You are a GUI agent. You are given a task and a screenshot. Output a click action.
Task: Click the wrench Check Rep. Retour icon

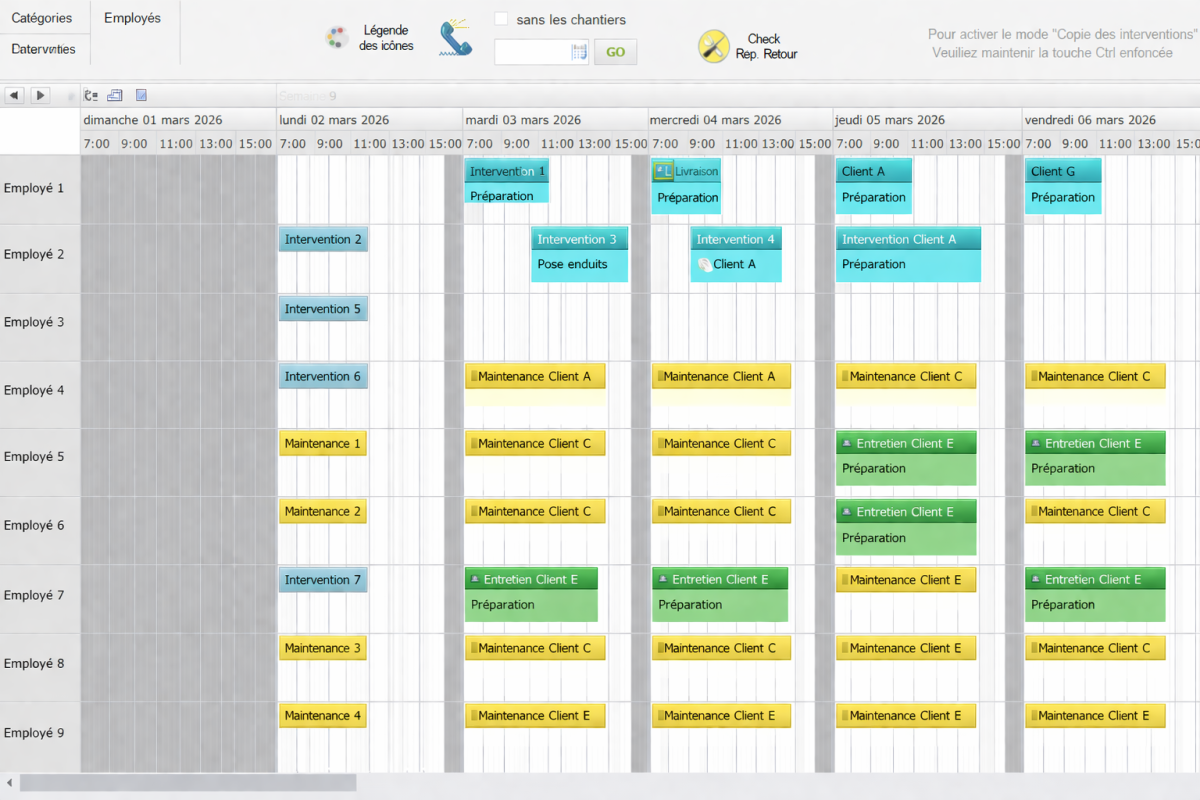click(713, 46)
